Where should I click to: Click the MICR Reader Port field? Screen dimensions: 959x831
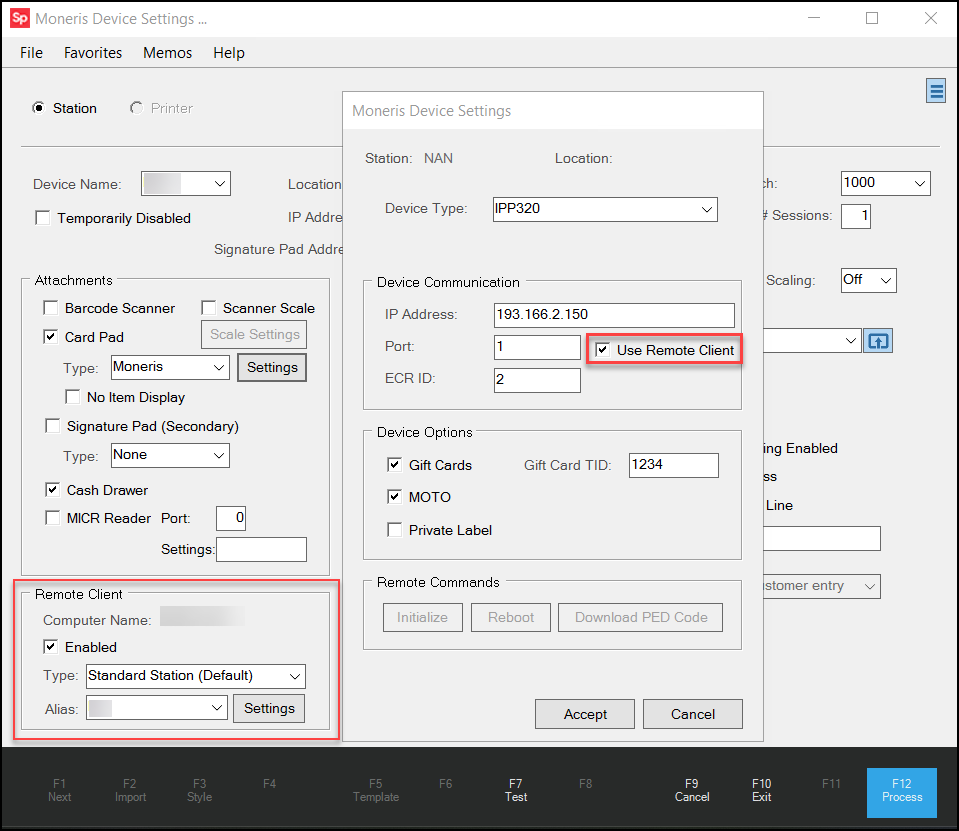coord(231,519)
